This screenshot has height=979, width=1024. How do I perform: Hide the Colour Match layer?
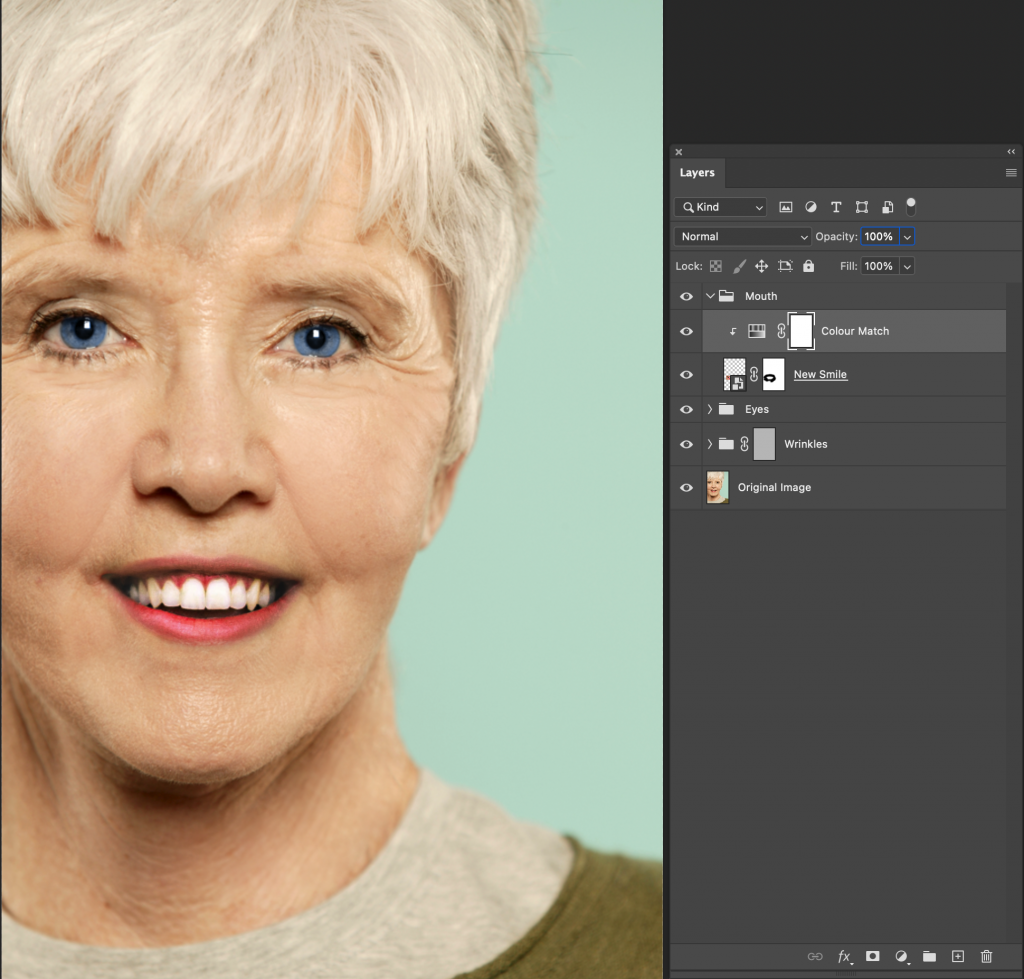point(686,331)
